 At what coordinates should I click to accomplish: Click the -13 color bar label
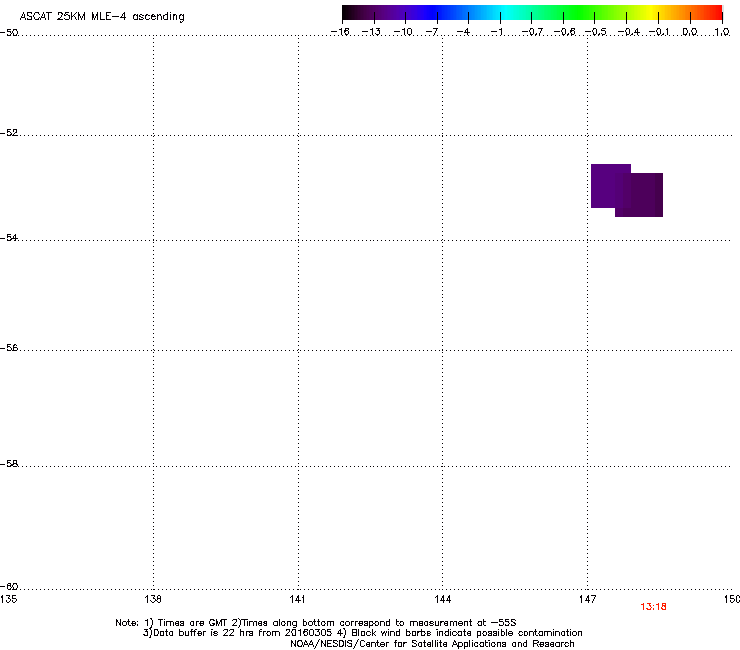tap(371, 32)
